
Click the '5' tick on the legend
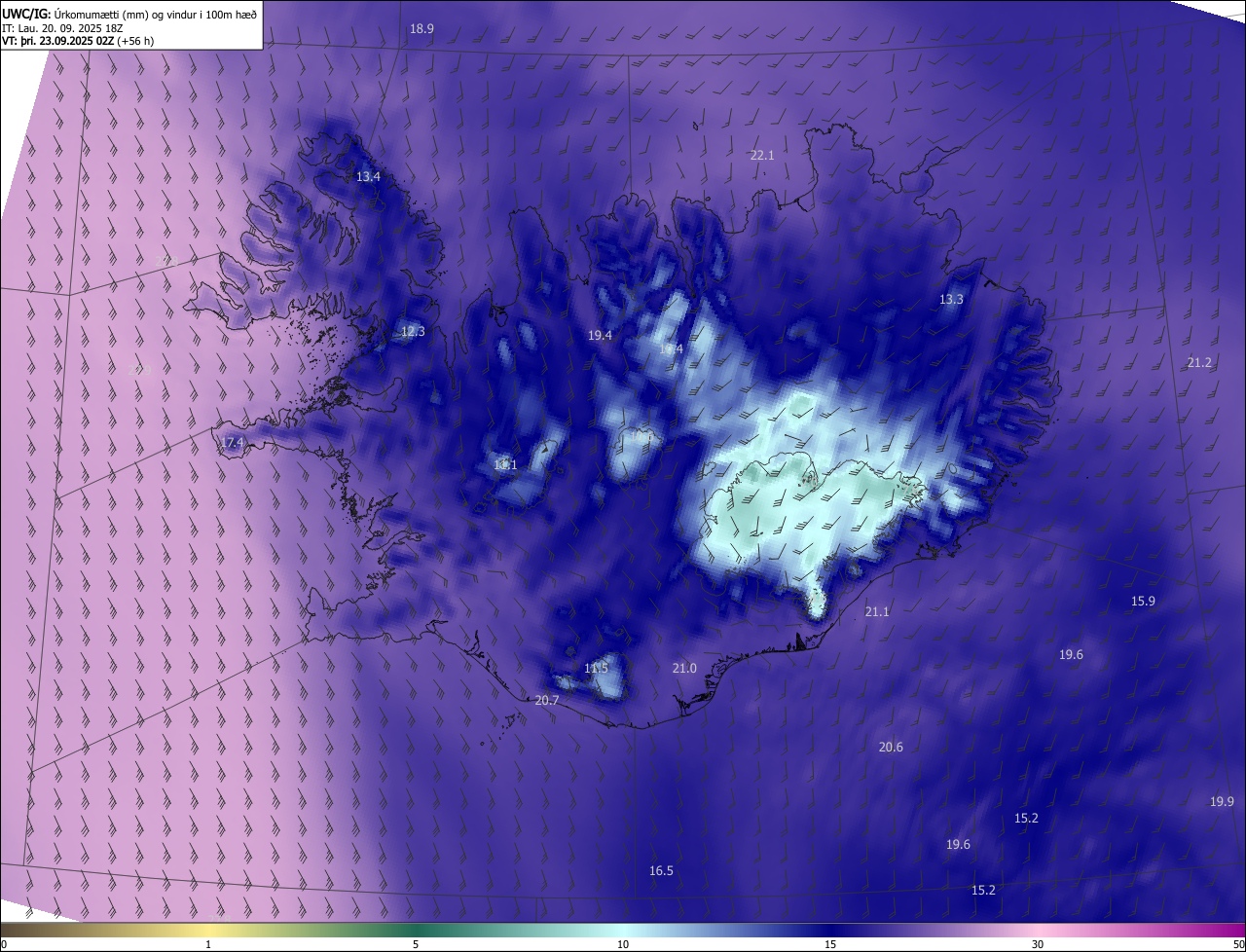tap(416, 945)
